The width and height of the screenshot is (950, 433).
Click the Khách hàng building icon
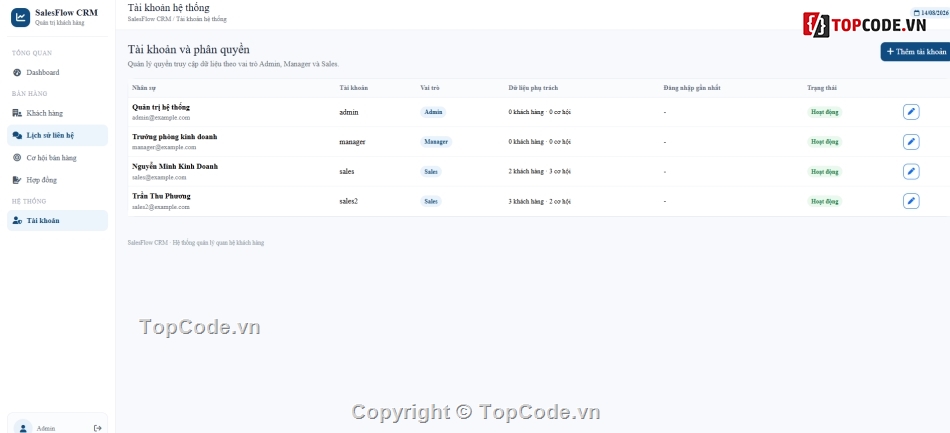click(x=17, y=113)
